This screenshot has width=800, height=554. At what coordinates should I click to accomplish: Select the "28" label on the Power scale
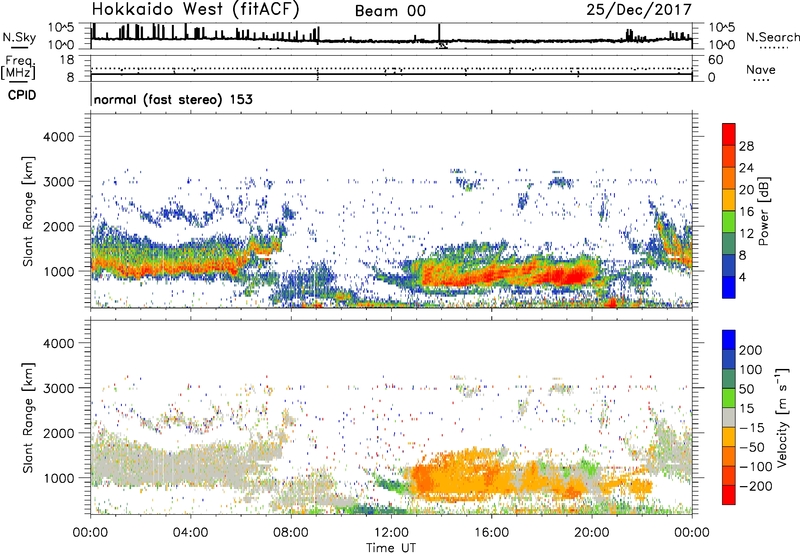(x=746, y=146)
